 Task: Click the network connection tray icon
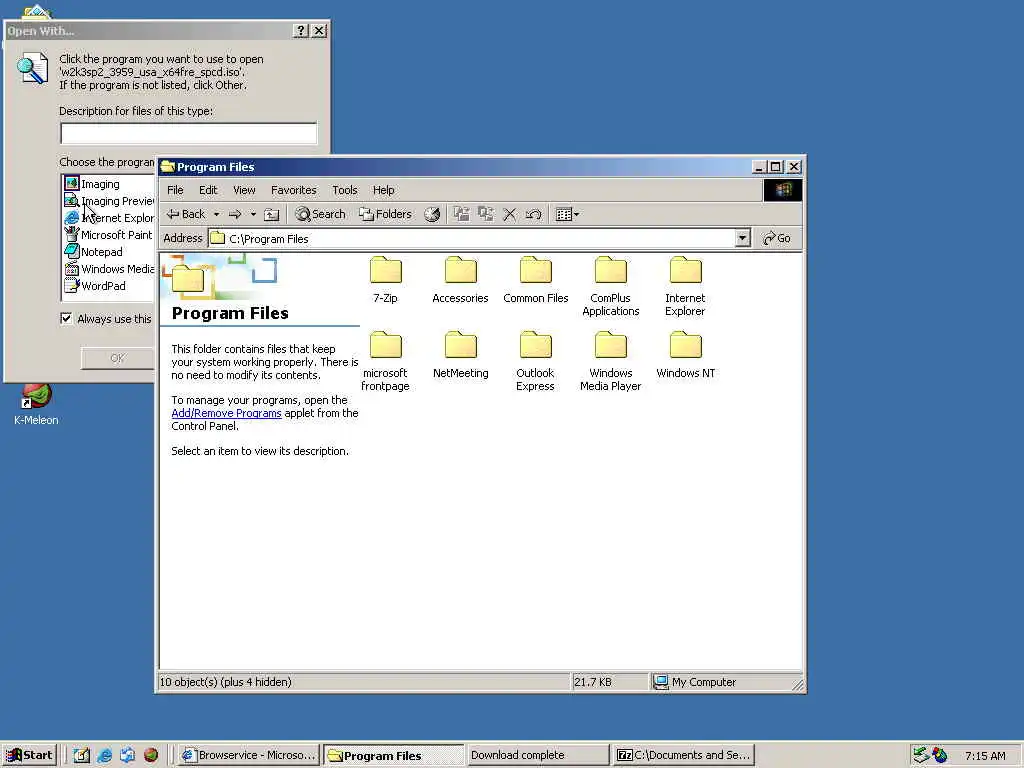(x=921, y=755)
